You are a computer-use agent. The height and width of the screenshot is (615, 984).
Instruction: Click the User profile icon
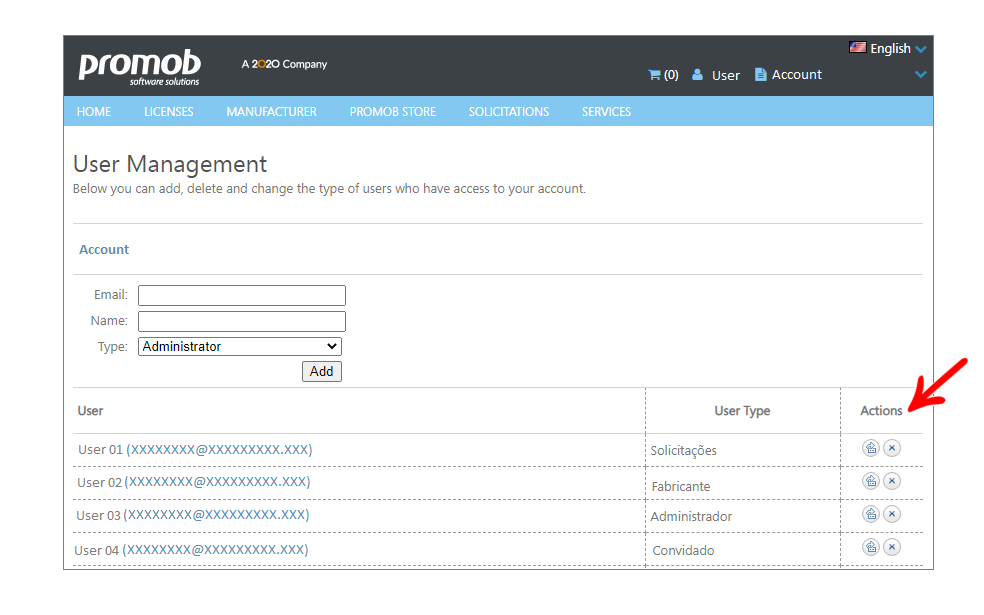(697, 75)
